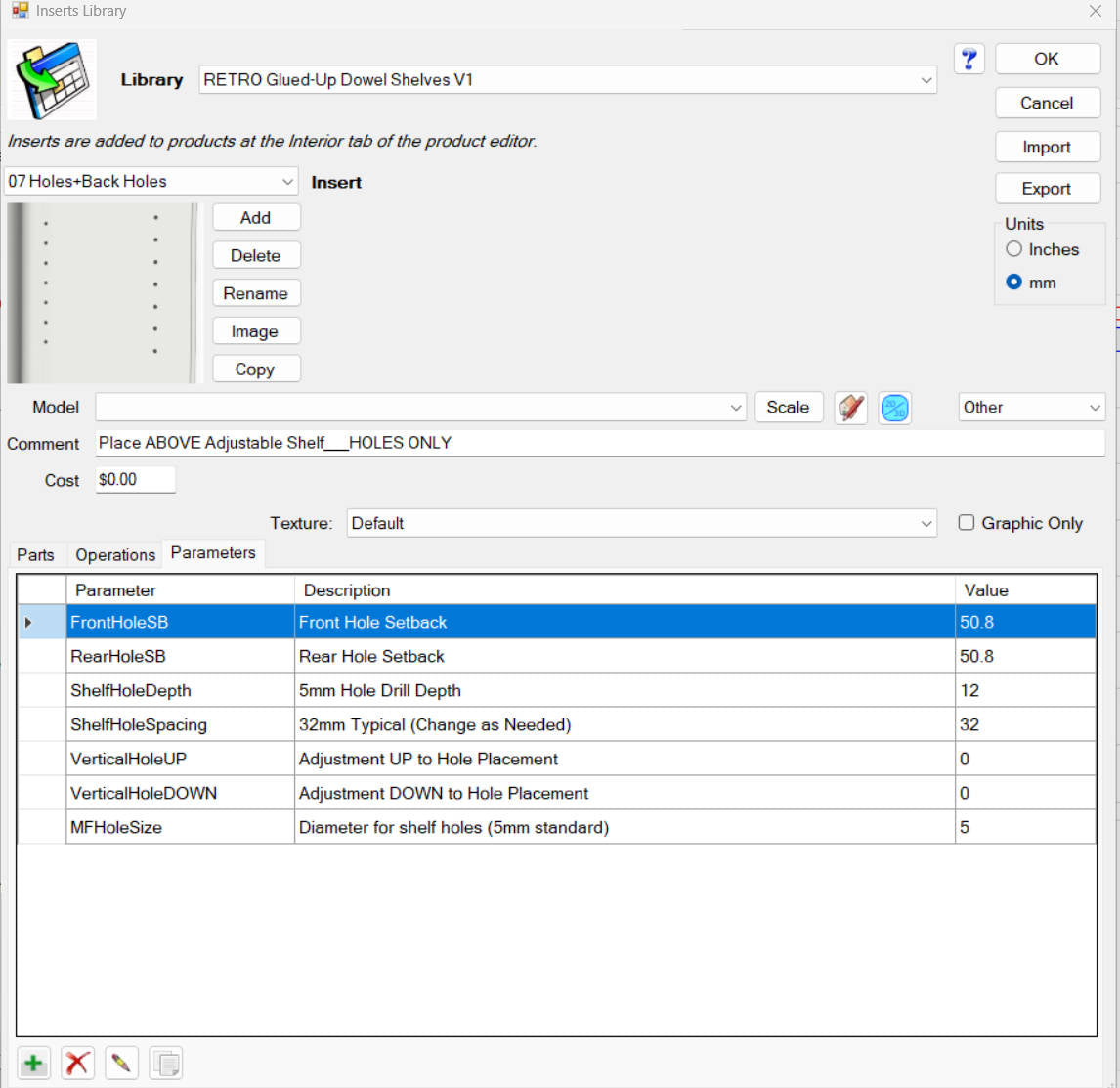
Task: Click the green plus add parameter icon
Action: click(33, 1063)
